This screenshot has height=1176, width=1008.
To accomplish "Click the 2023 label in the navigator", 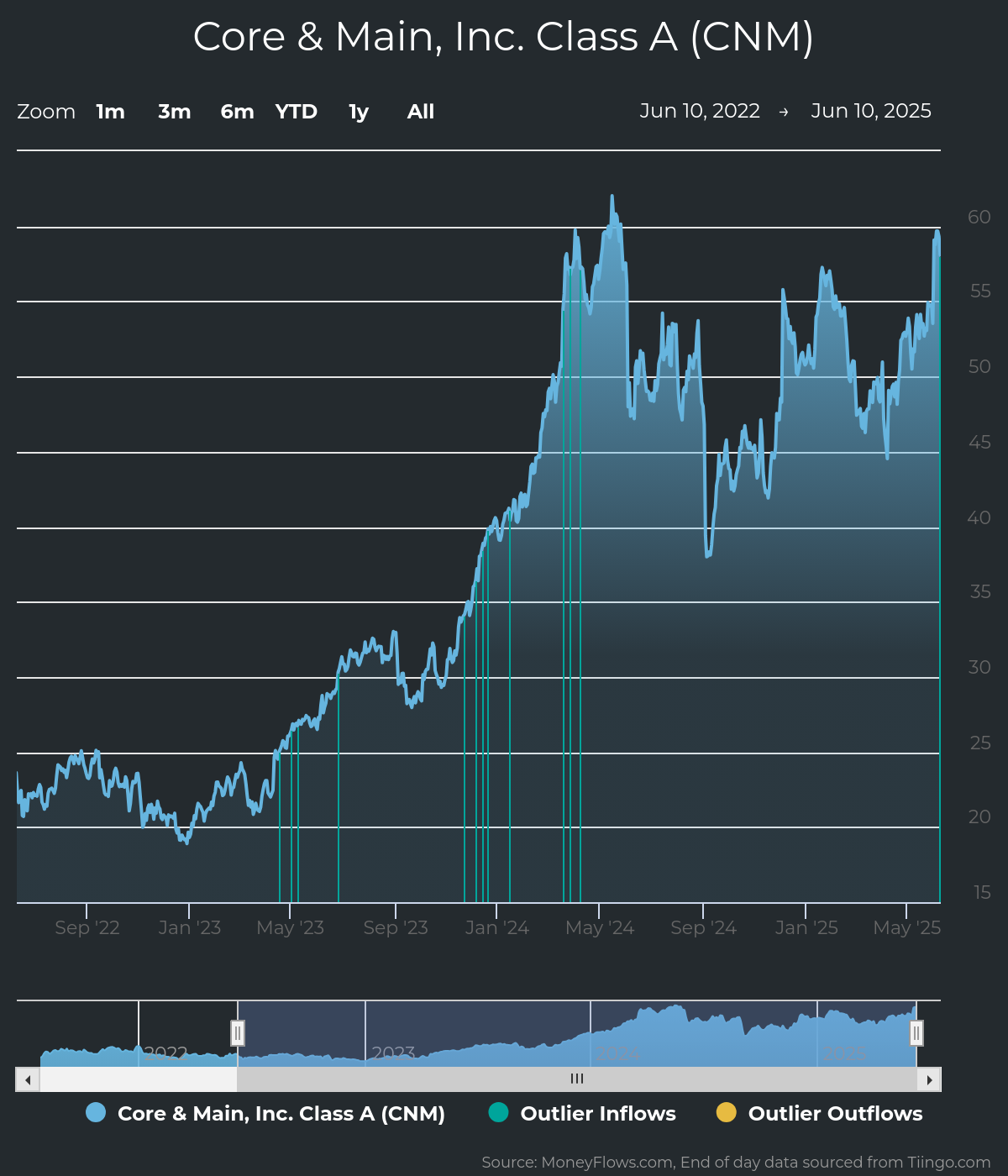I will [x=393, y=1053].
